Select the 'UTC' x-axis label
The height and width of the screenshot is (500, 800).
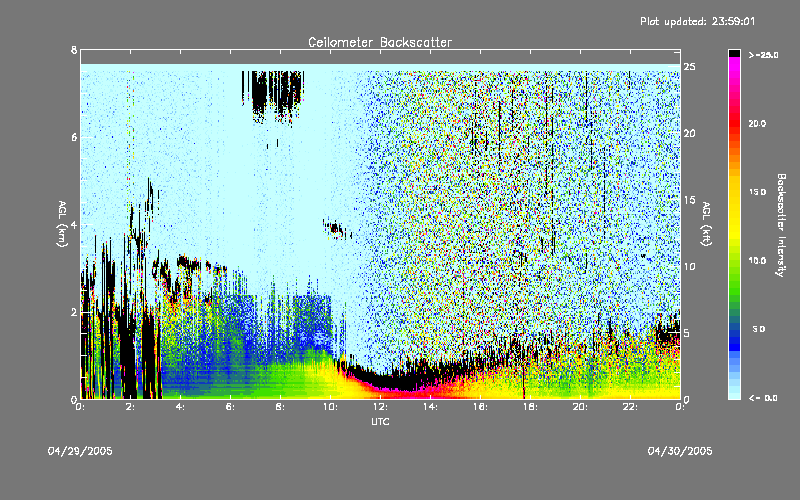(x=380, y=421)
